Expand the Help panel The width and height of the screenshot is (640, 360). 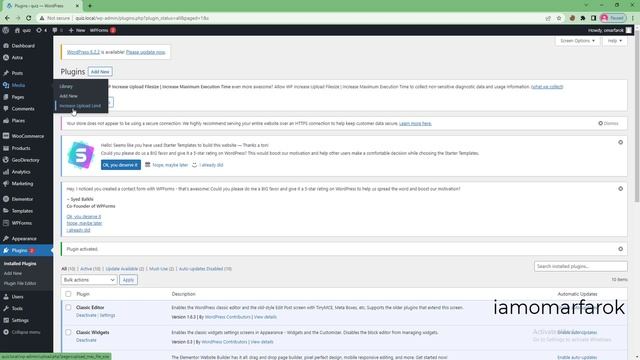(x=614, y=41)
